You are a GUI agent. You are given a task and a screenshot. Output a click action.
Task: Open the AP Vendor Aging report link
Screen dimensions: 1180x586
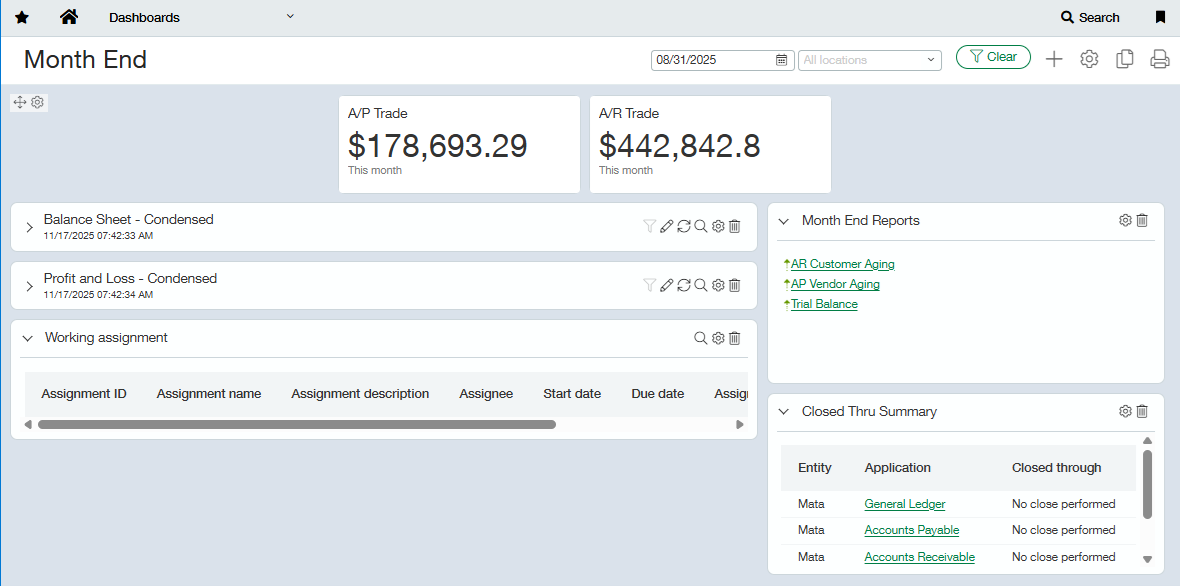[835, 284]
